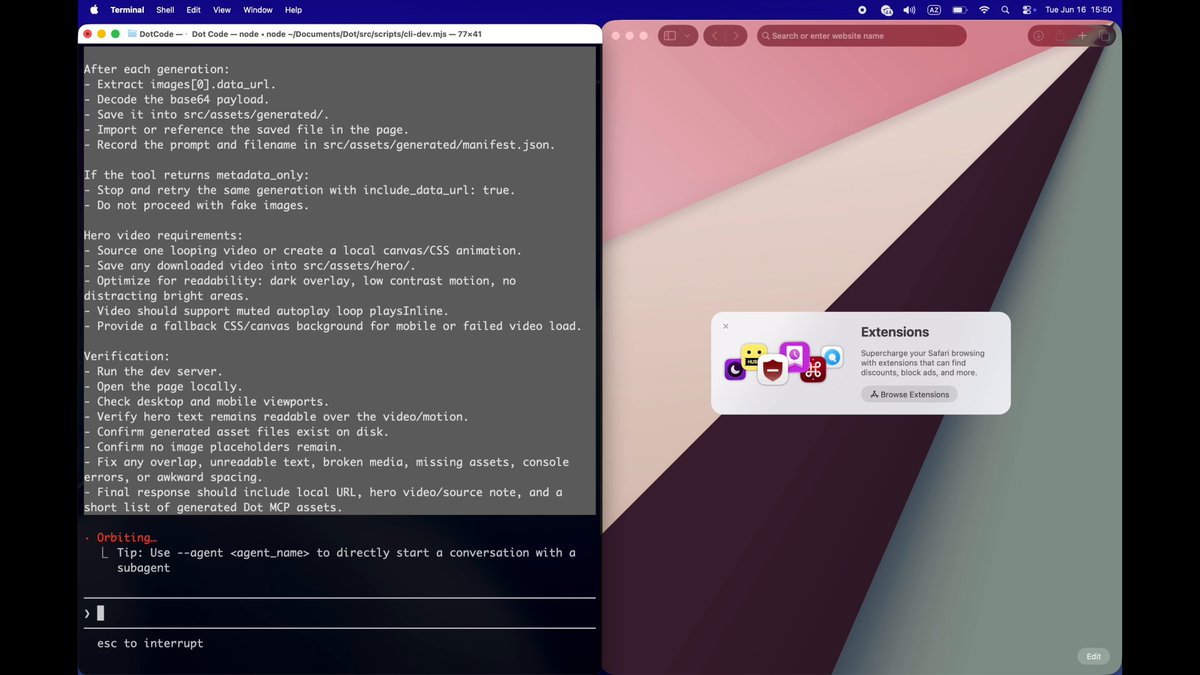Open the Wi-Fi status menu
This screenshot has height=675, width=1200.
click(984, 9)
